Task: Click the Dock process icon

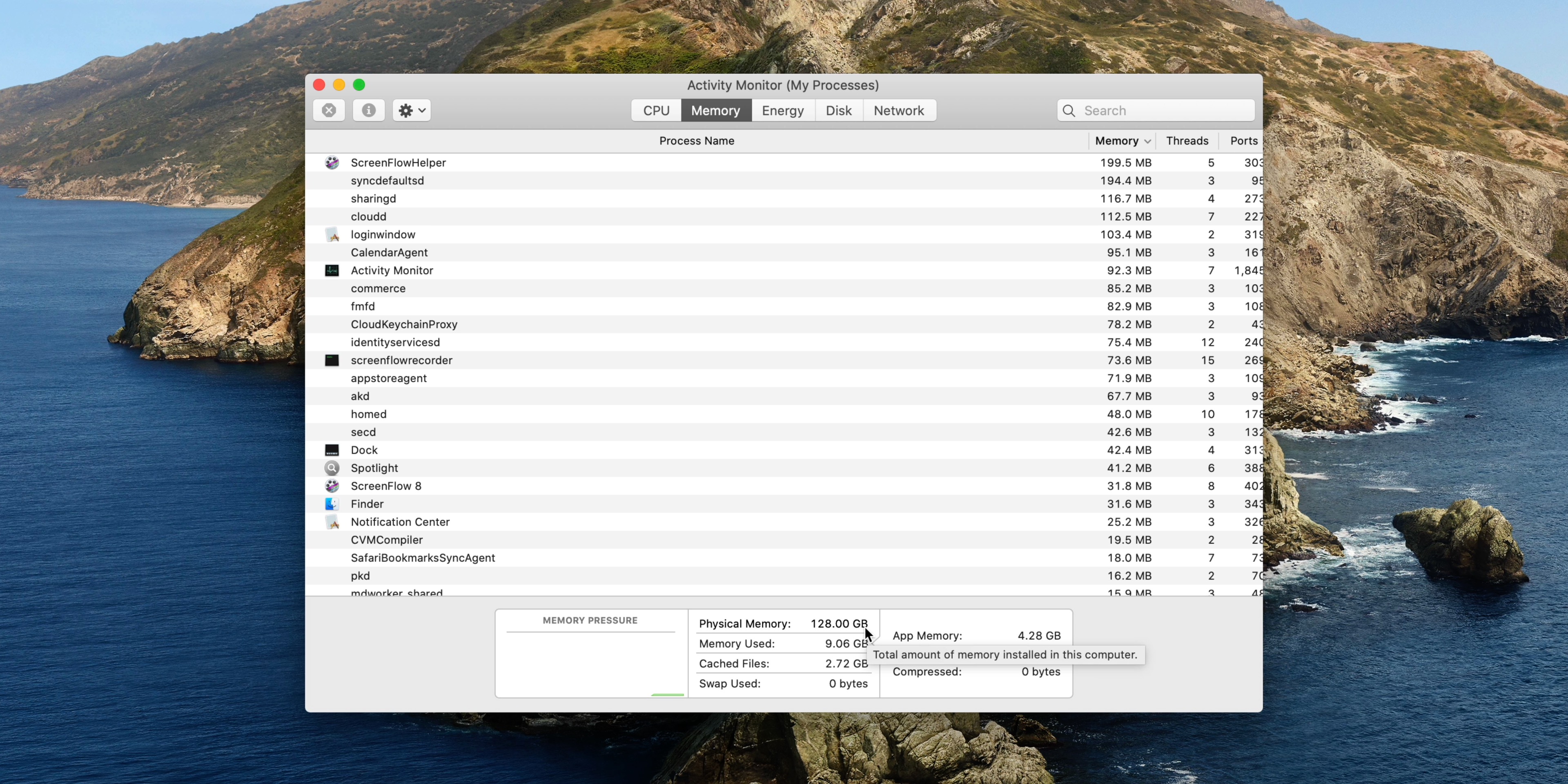Action: point(332,450)
